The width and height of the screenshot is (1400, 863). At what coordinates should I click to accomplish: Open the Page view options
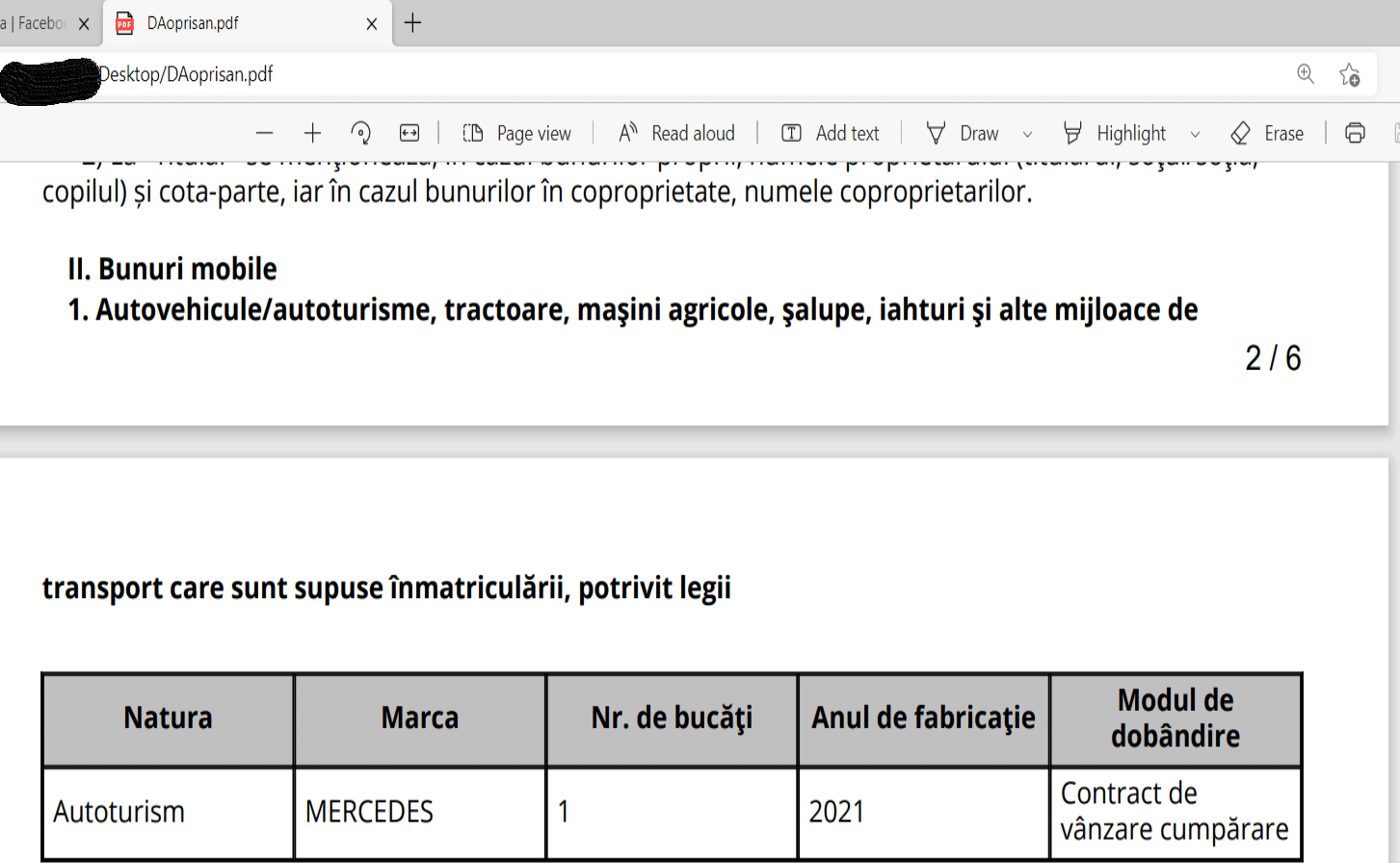point(517,133)
